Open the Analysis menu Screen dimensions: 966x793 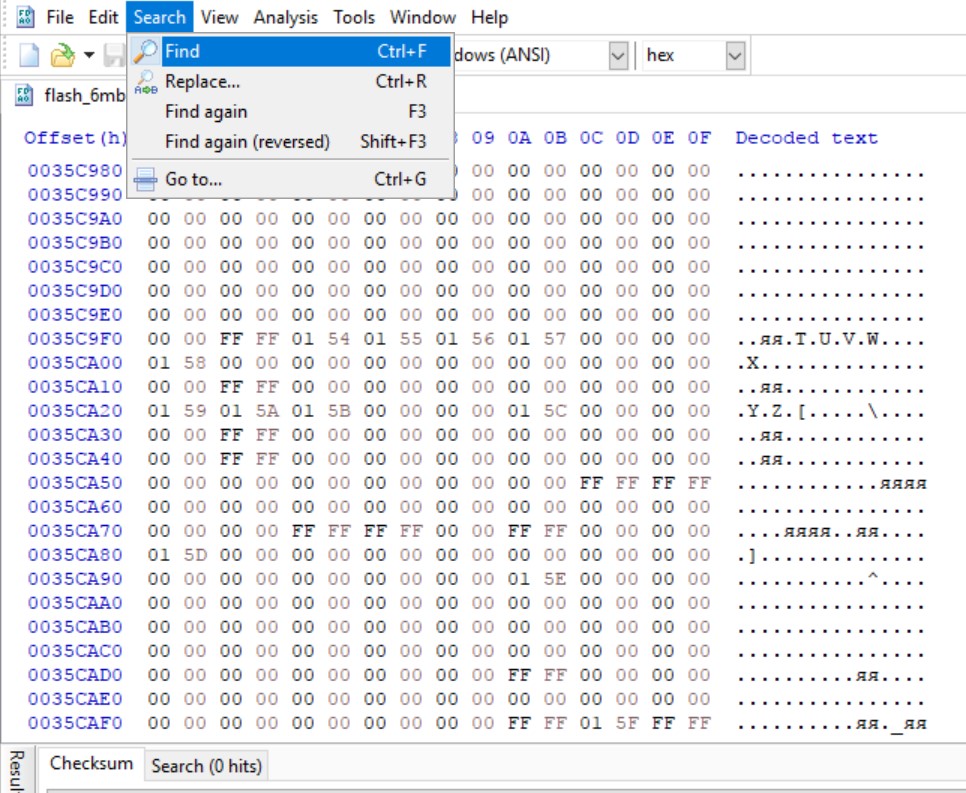point(285,17)
